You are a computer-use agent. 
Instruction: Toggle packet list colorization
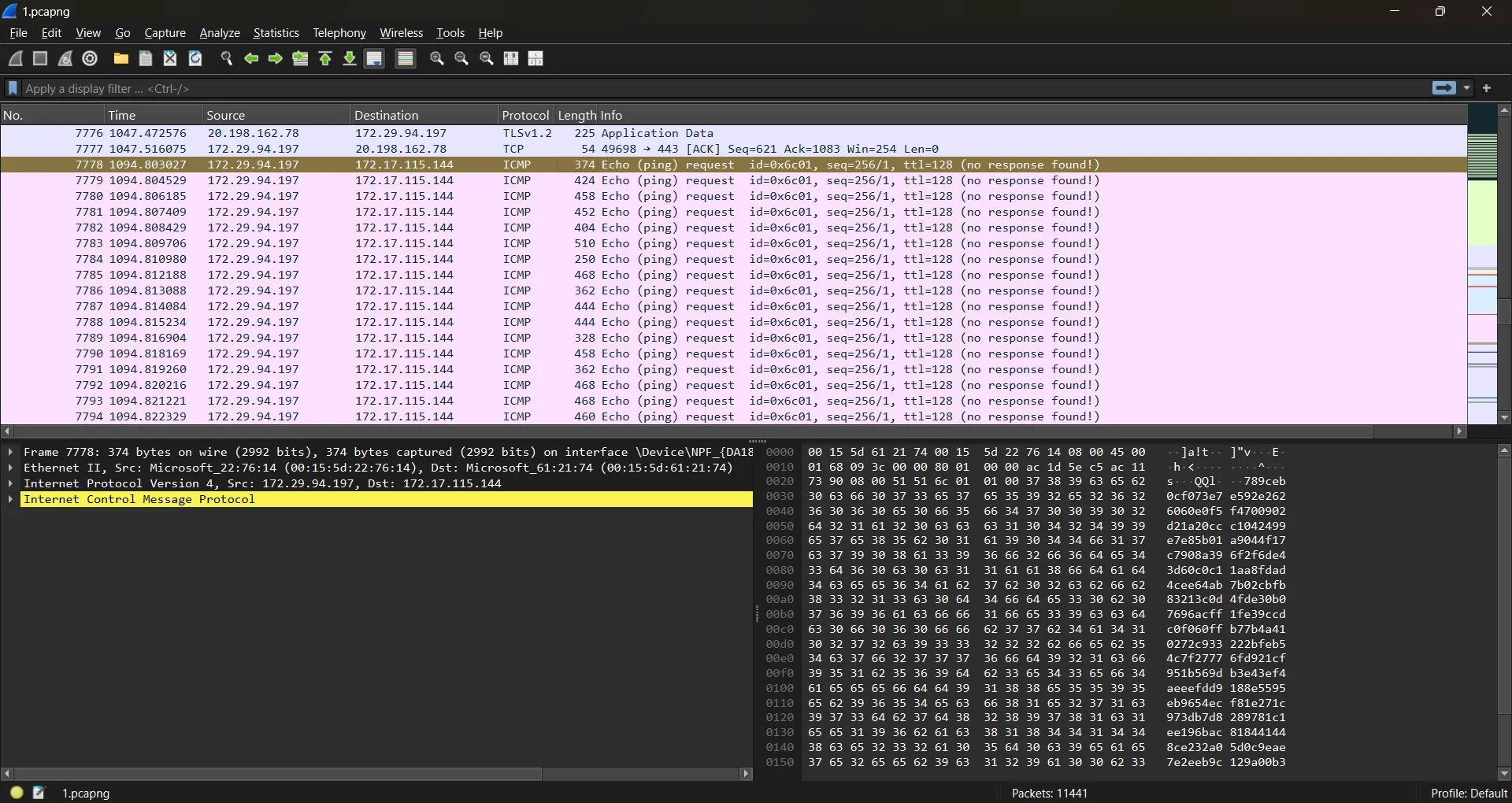coord(406,58)
